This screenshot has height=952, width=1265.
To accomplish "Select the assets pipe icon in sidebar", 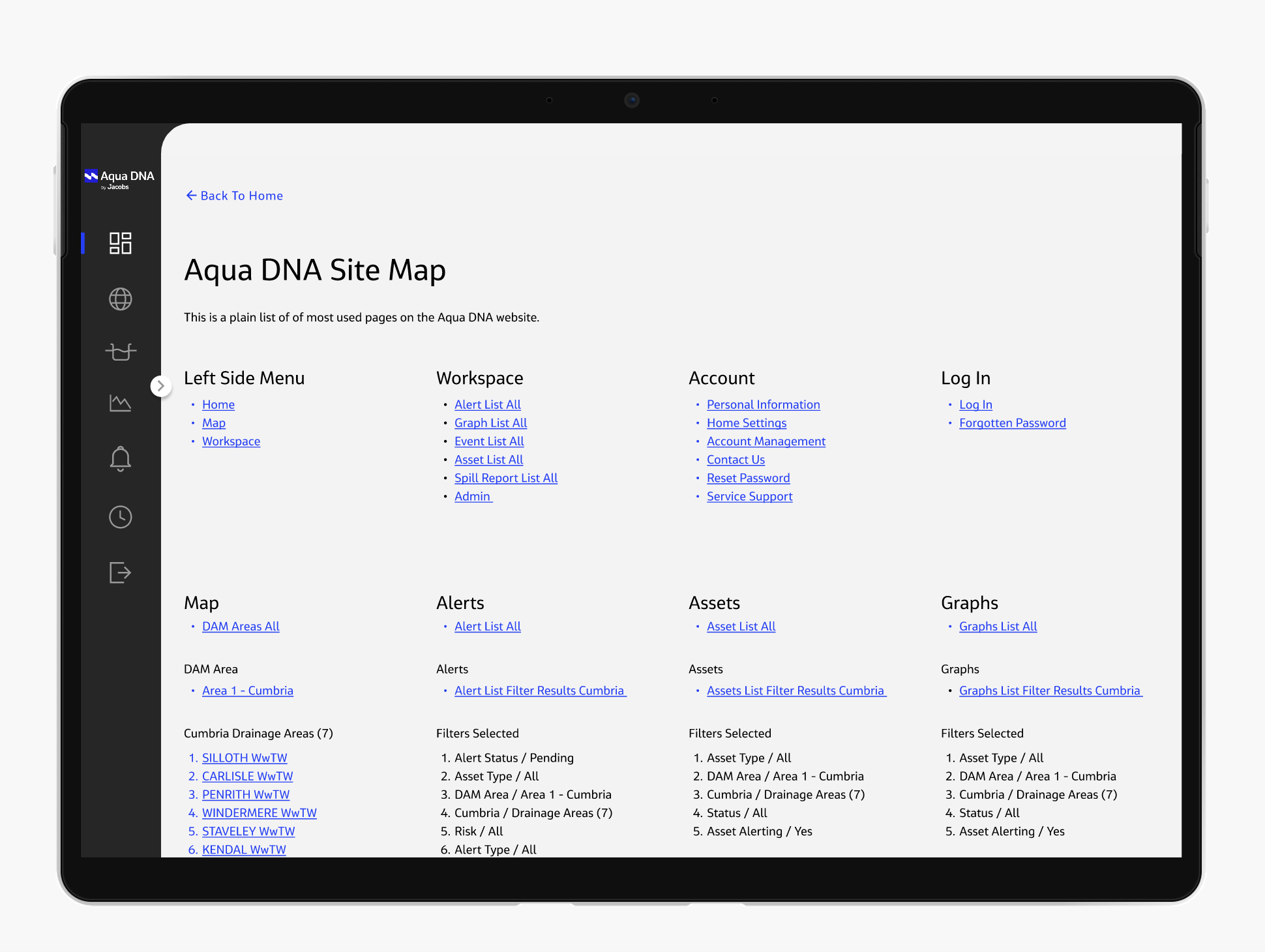I will [x=121, y=352].
